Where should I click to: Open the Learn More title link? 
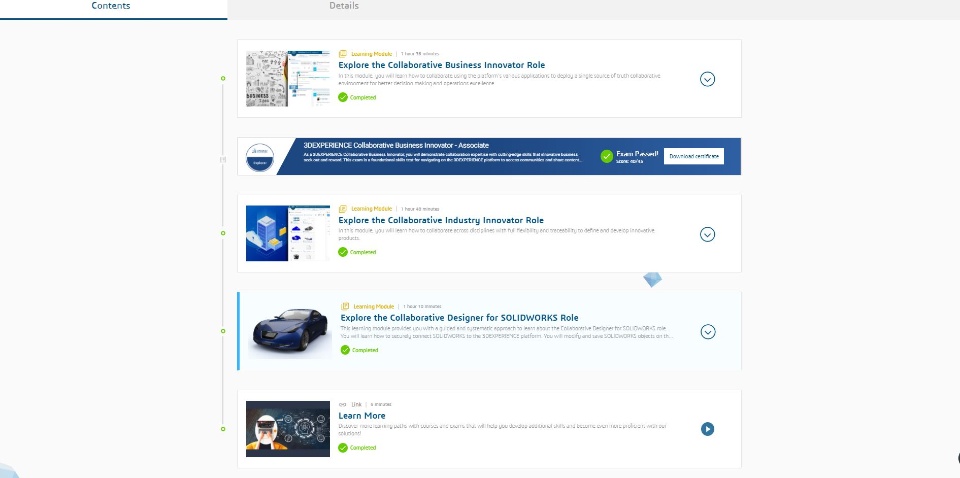tap(362, 416)
